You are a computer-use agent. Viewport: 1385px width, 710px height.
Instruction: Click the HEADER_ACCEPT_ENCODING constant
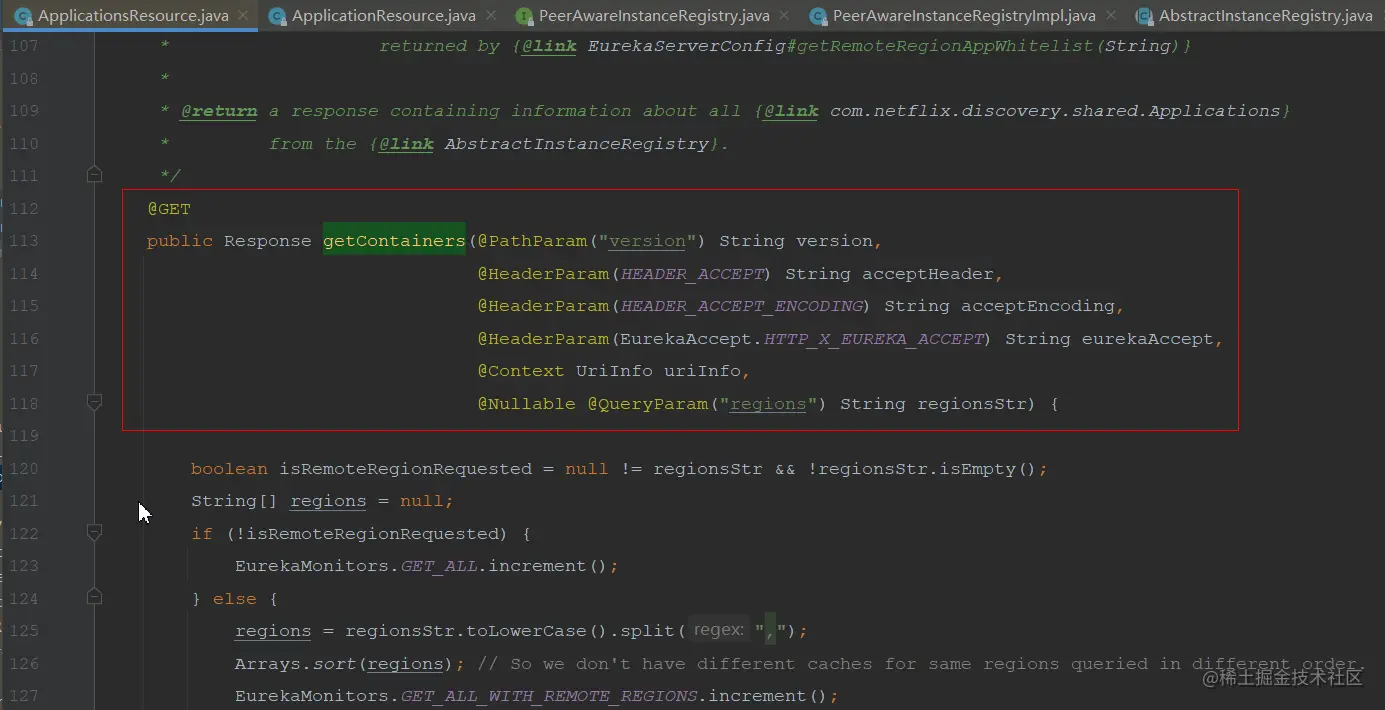742,306
